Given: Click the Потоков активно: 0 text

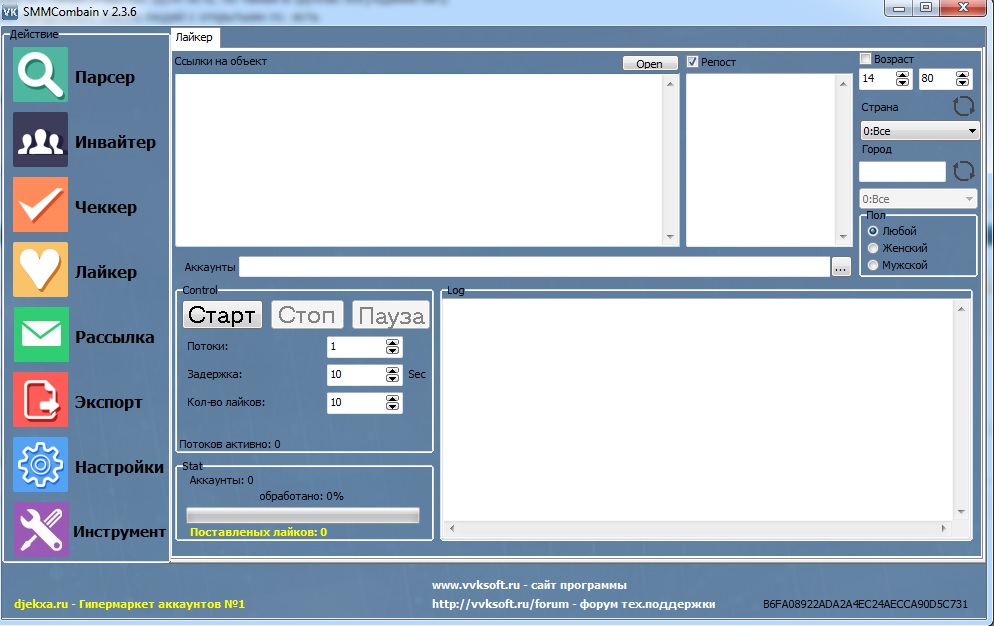Looking at the screenshot, I should (x=229, y=444).
